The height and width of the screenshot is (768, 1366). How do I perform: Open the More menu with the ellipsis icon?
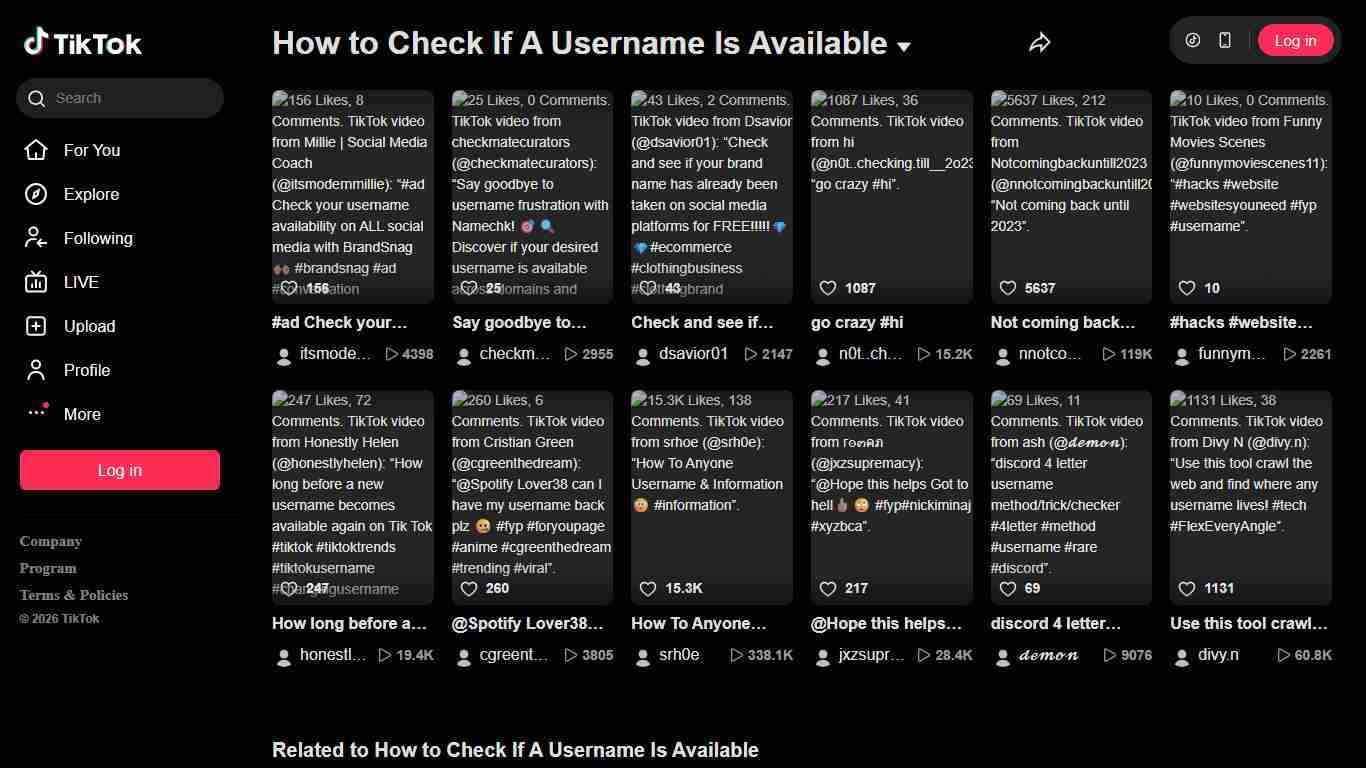(37, 413)
